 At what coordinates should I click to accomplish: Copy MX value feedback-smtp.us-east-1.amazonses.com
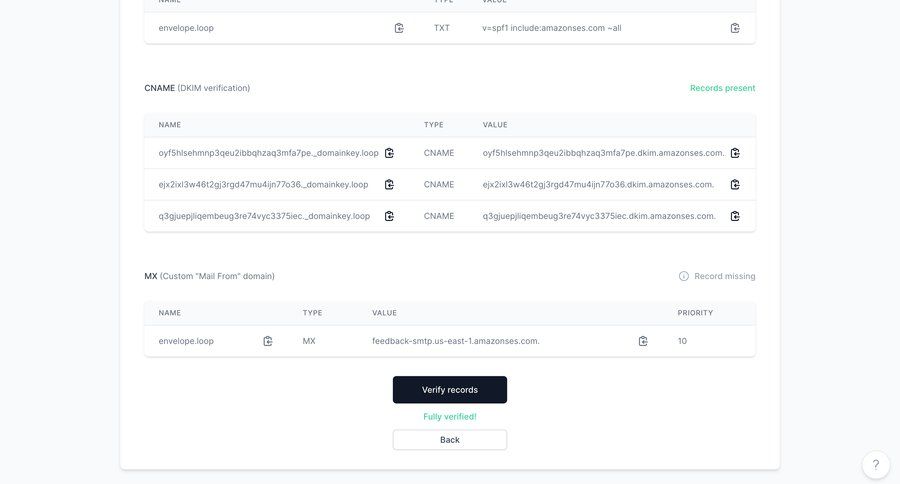643,341
